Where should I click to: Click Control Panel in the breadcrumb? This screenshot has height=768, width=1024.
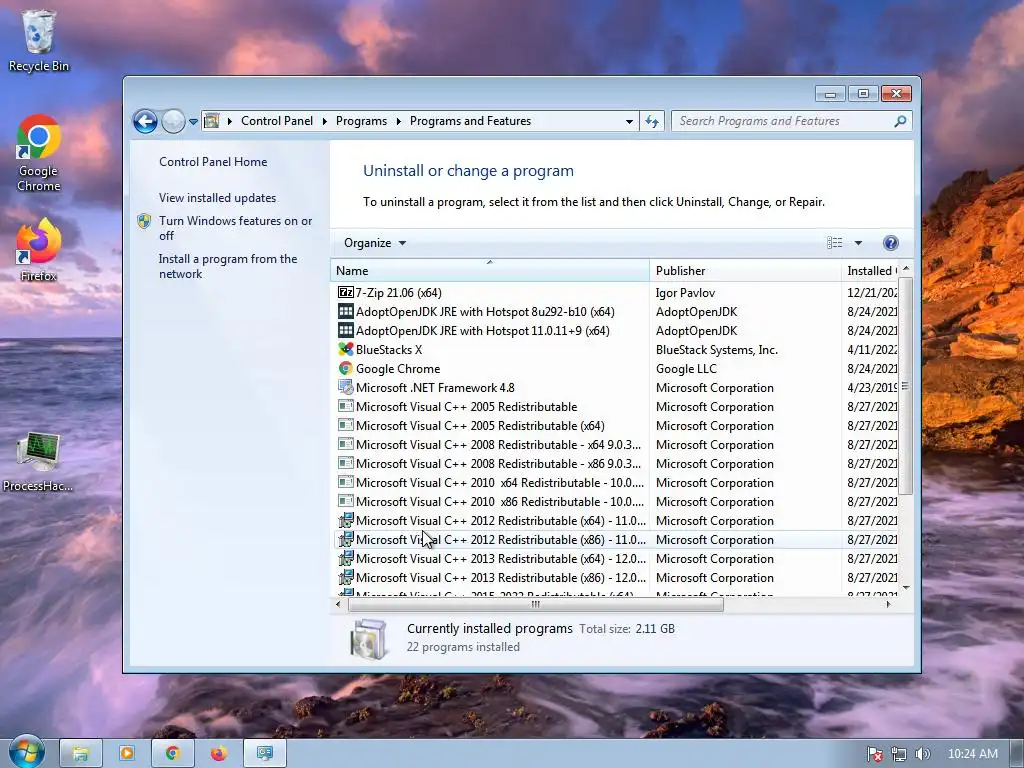[277, 121]
